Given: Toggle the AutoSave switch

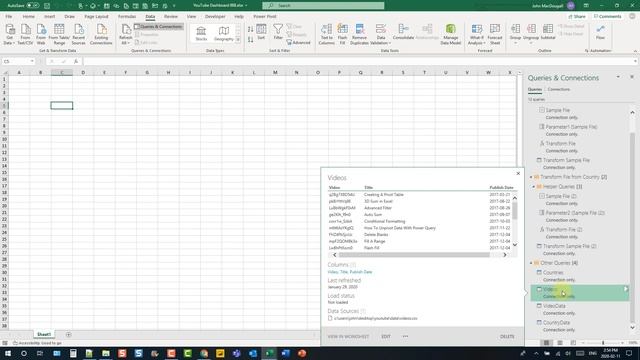Looking at the screenshot, I should pos(33,6).
